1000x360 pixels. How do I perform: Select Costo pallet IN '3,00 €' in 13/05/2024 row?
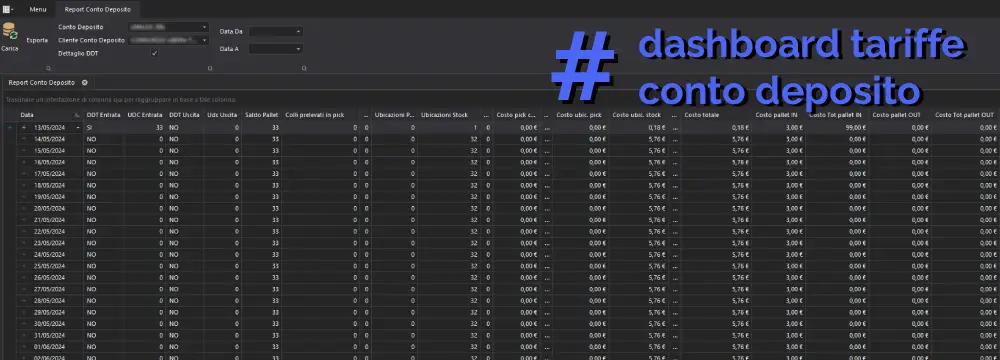pos(779,128)
